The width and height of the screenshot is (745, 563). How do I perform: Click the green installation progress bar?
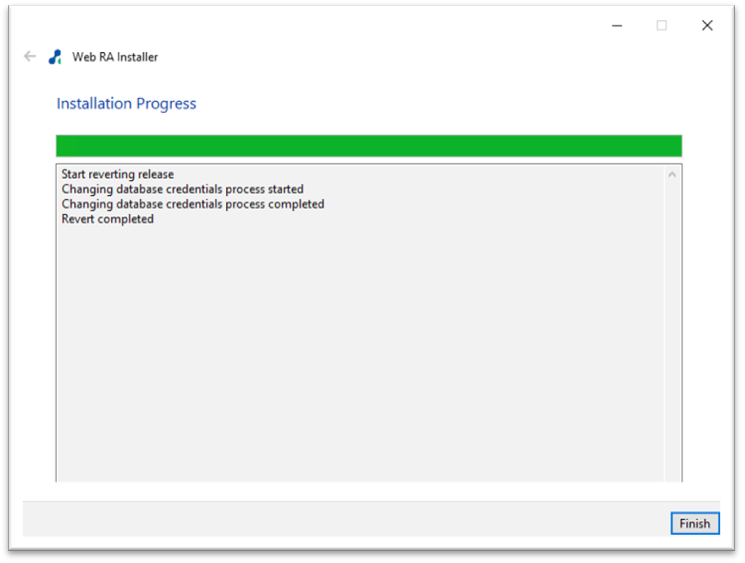coord(368,146)
